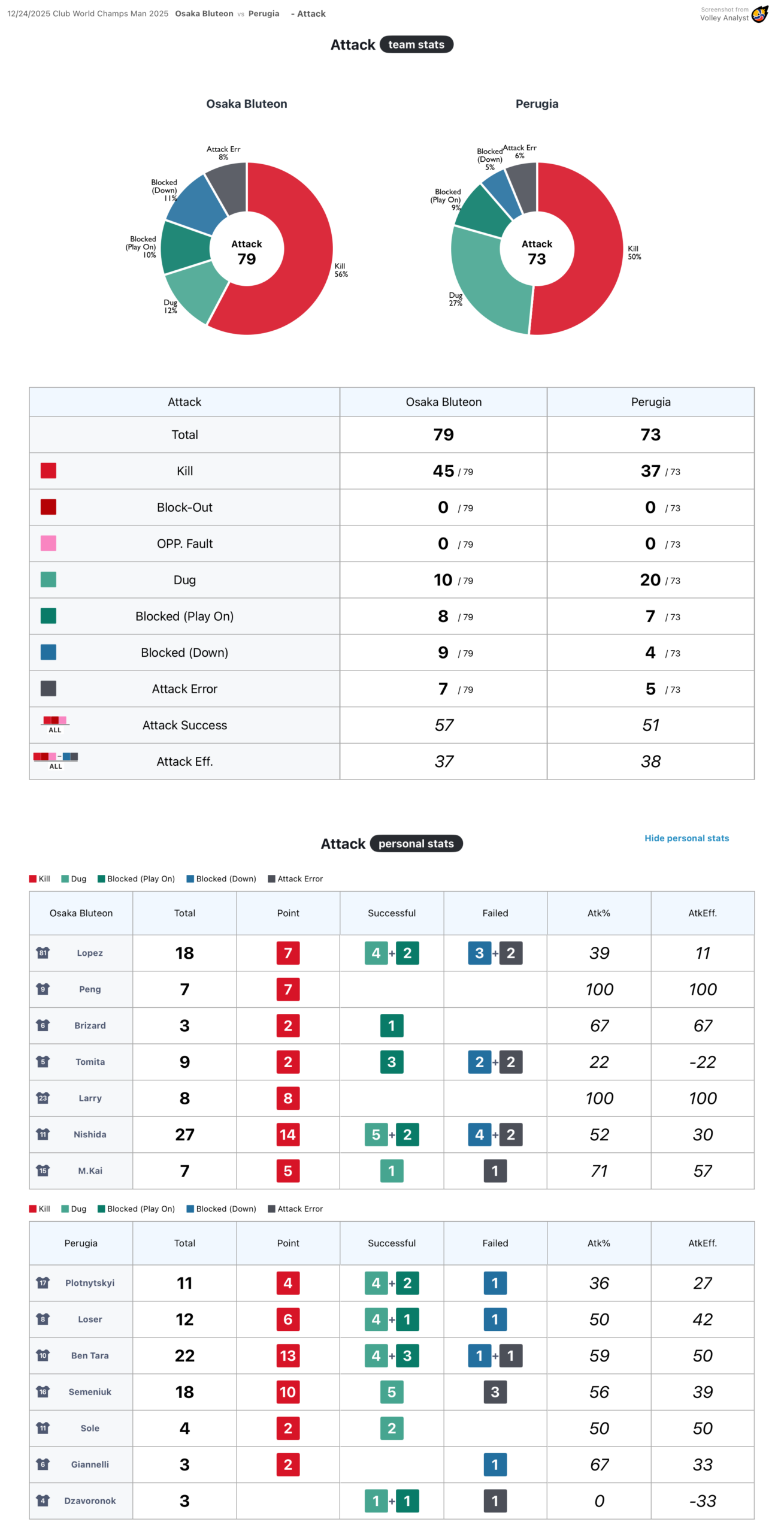Click Ben Tara's jersey icon
The image size is (784, 1534).
[x=43, y=1355]
